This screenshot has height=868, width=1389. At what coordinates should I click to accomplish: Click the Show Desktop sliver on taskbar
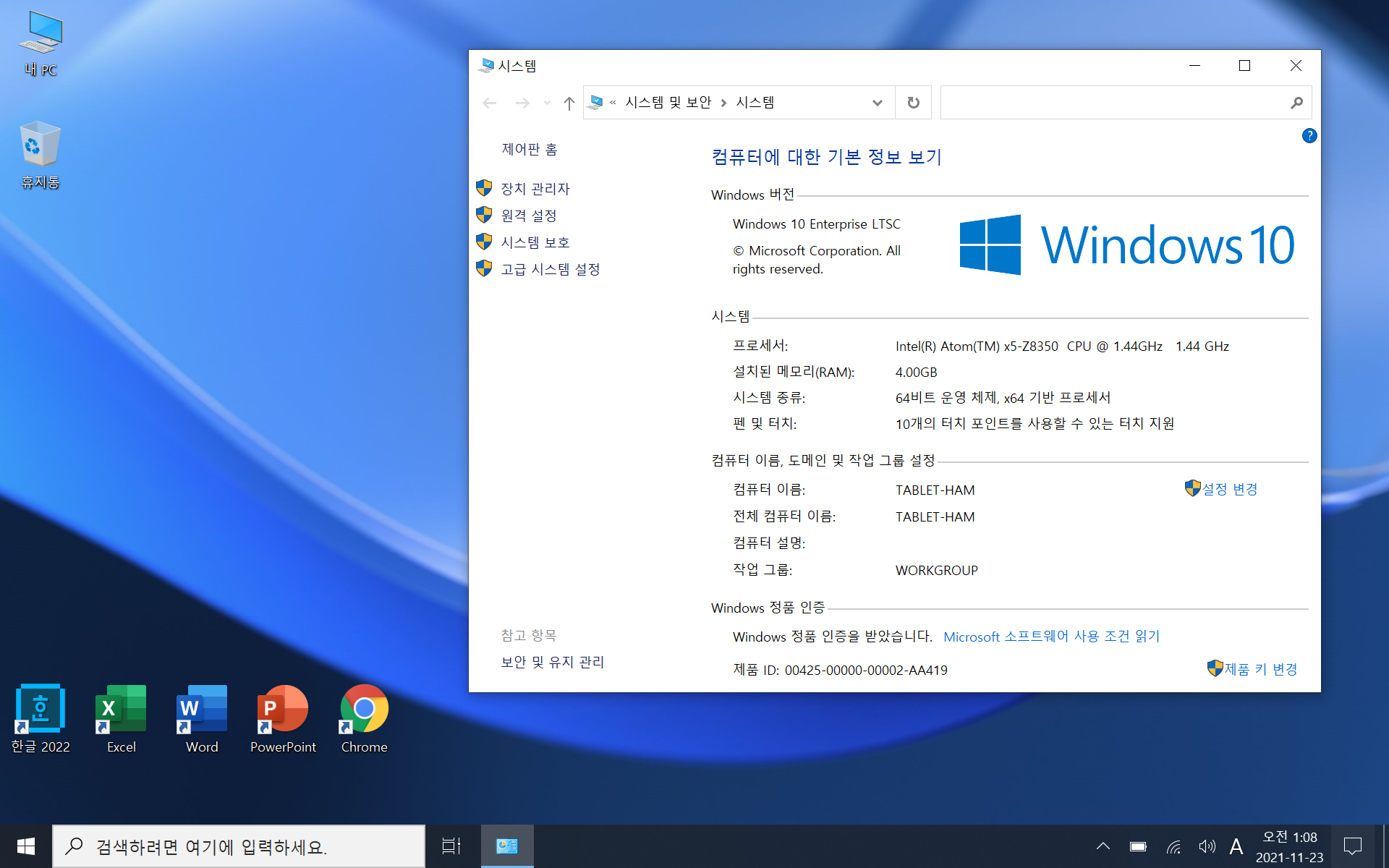(1385, 846)
